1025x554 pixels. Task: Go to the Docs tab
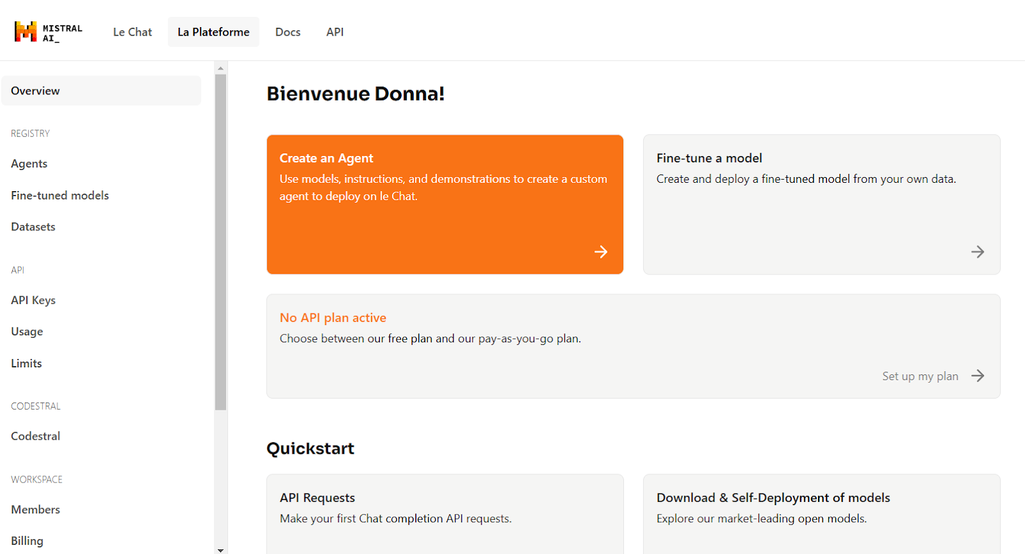coord(288,32)
